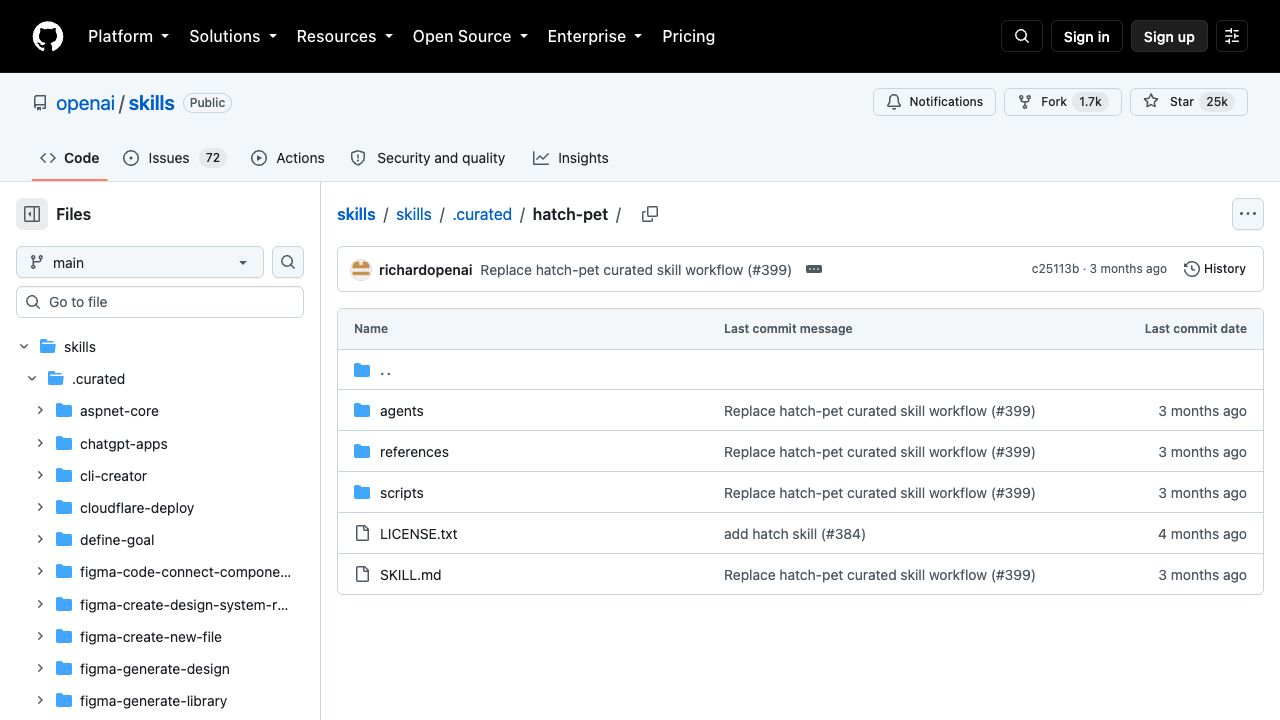Image resolution: width=1280 pixels, height=720 pixels.
Task: Select figma-create-design-system-r… in the file tree
Action: [184, 604]
